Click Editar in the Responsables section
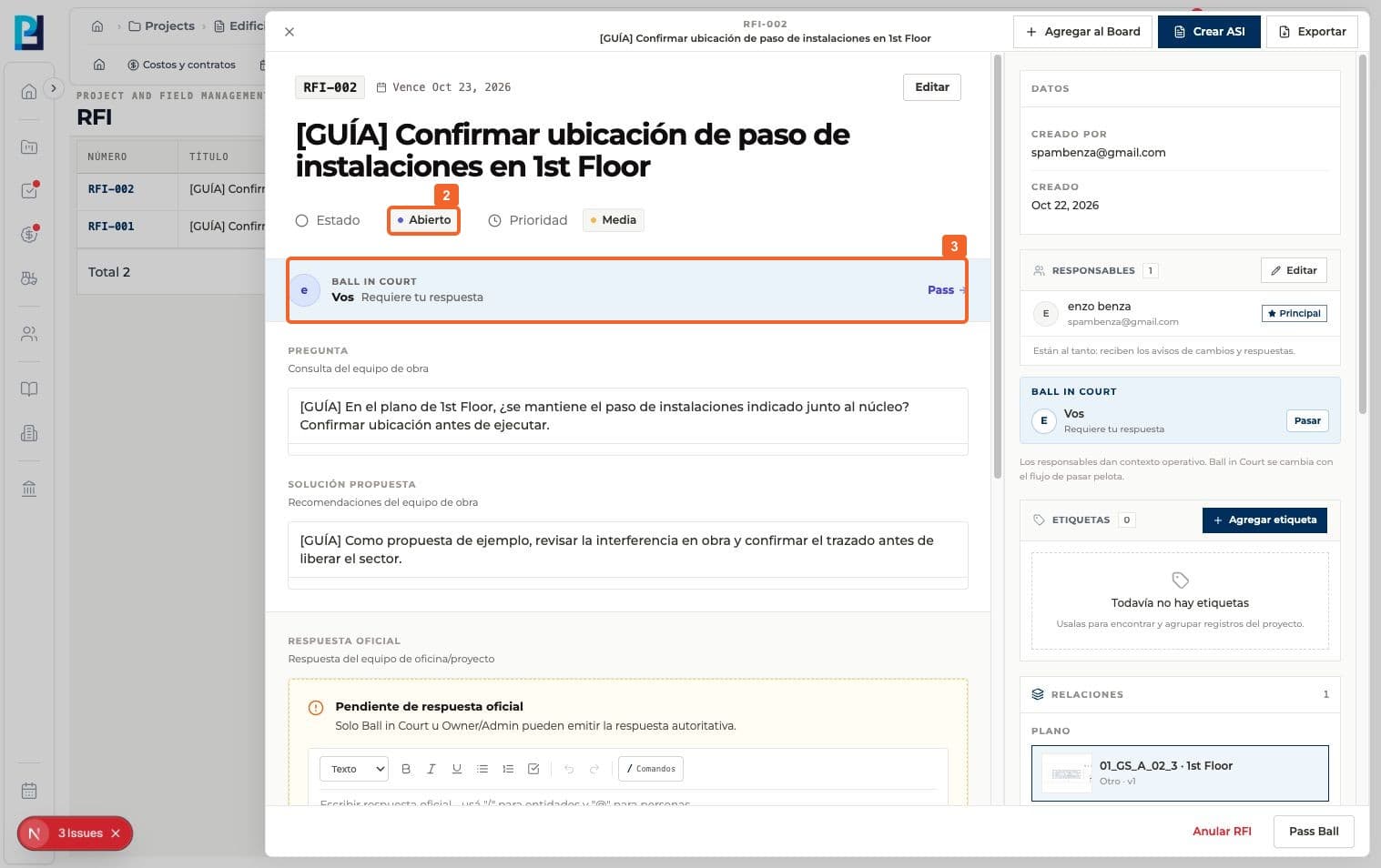Screen dimensions: 1381x868 coord(1294,270)
